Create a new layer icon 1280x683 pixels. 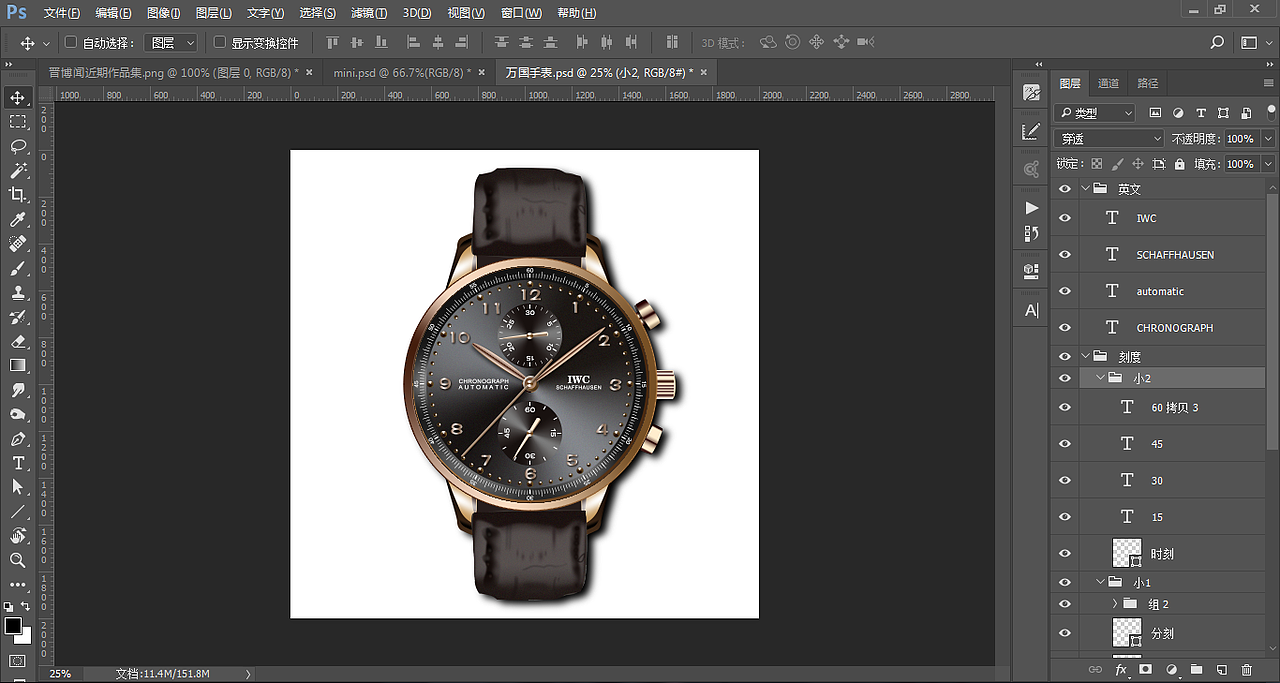(x=1221, y=669)
